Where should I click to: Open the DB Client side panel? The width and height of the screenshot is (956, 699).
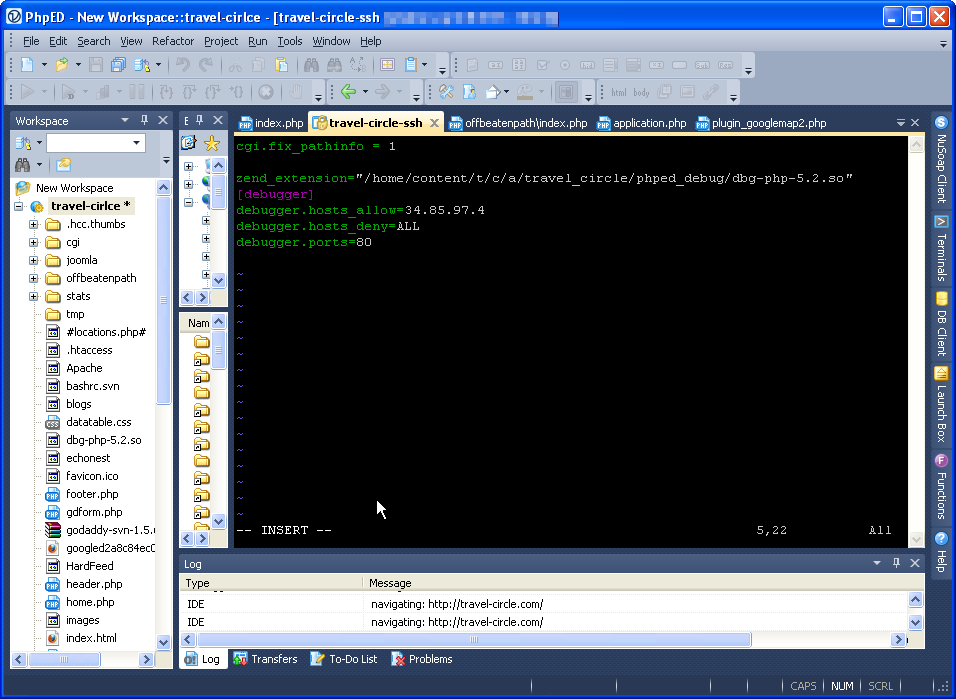tap(941, 325)
